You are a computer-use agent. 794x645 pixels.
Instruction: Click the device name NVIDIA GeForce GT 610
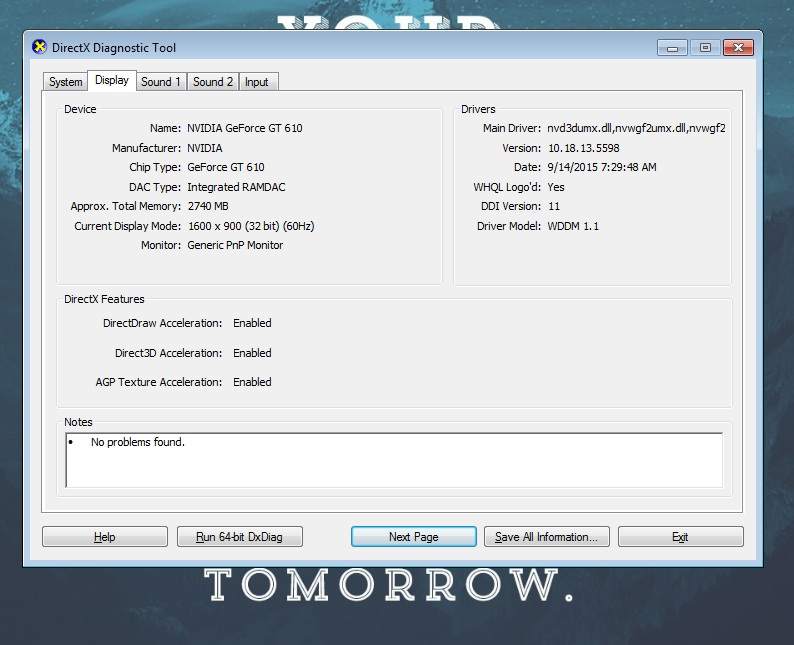point(245,128)
